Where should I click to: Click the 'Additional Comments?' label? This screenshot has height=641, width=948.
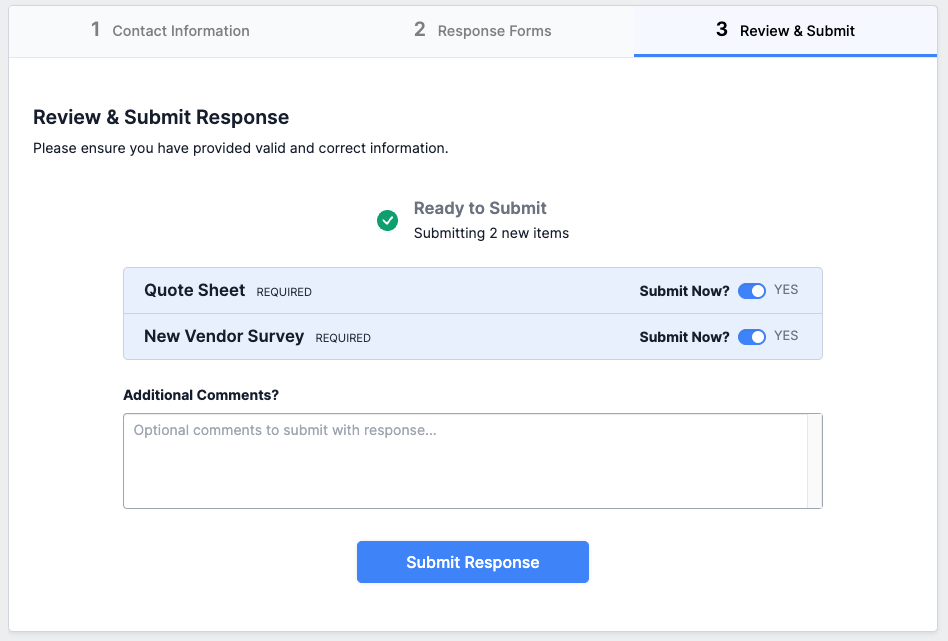201,395
